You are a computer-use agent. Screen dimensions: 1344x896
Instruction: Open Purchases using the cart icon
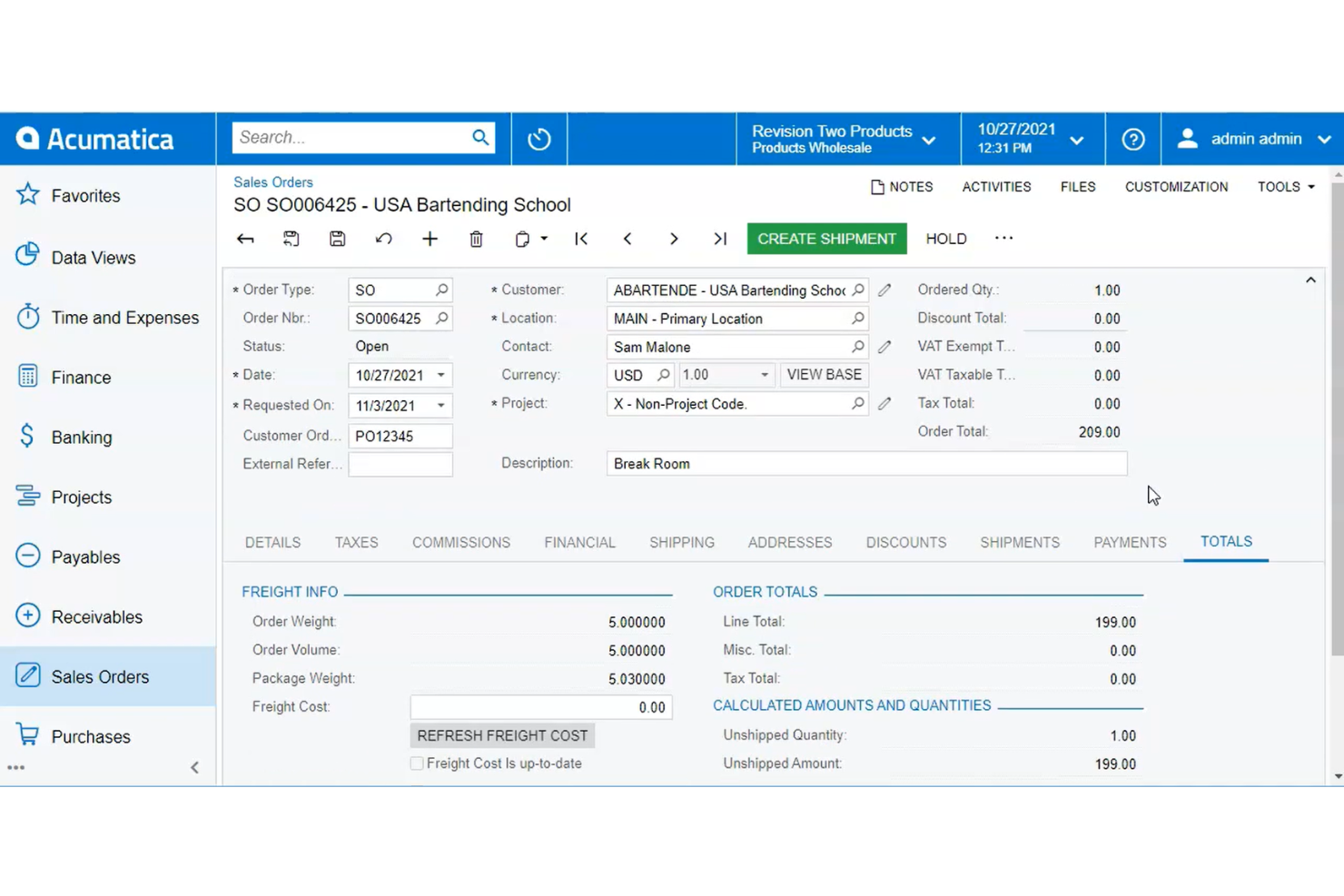pos(27,736)
